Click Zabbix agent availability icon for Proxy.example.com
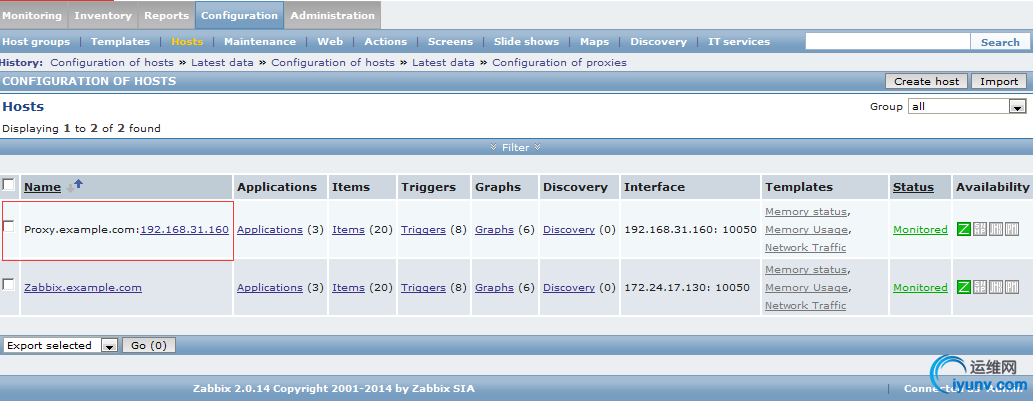 (963, 229)
